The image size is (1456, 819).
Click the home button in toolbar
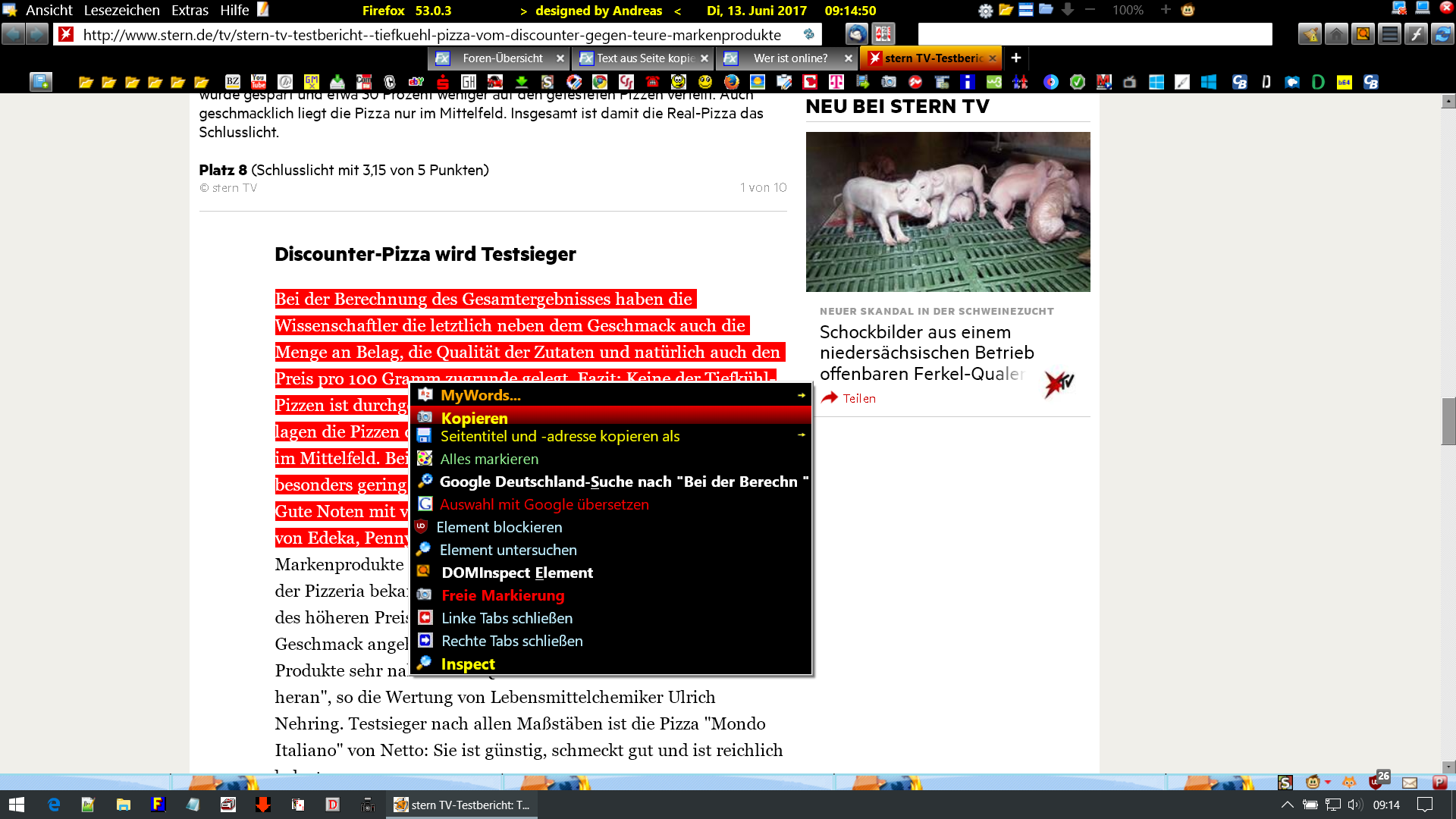[x=1336, y=34]
